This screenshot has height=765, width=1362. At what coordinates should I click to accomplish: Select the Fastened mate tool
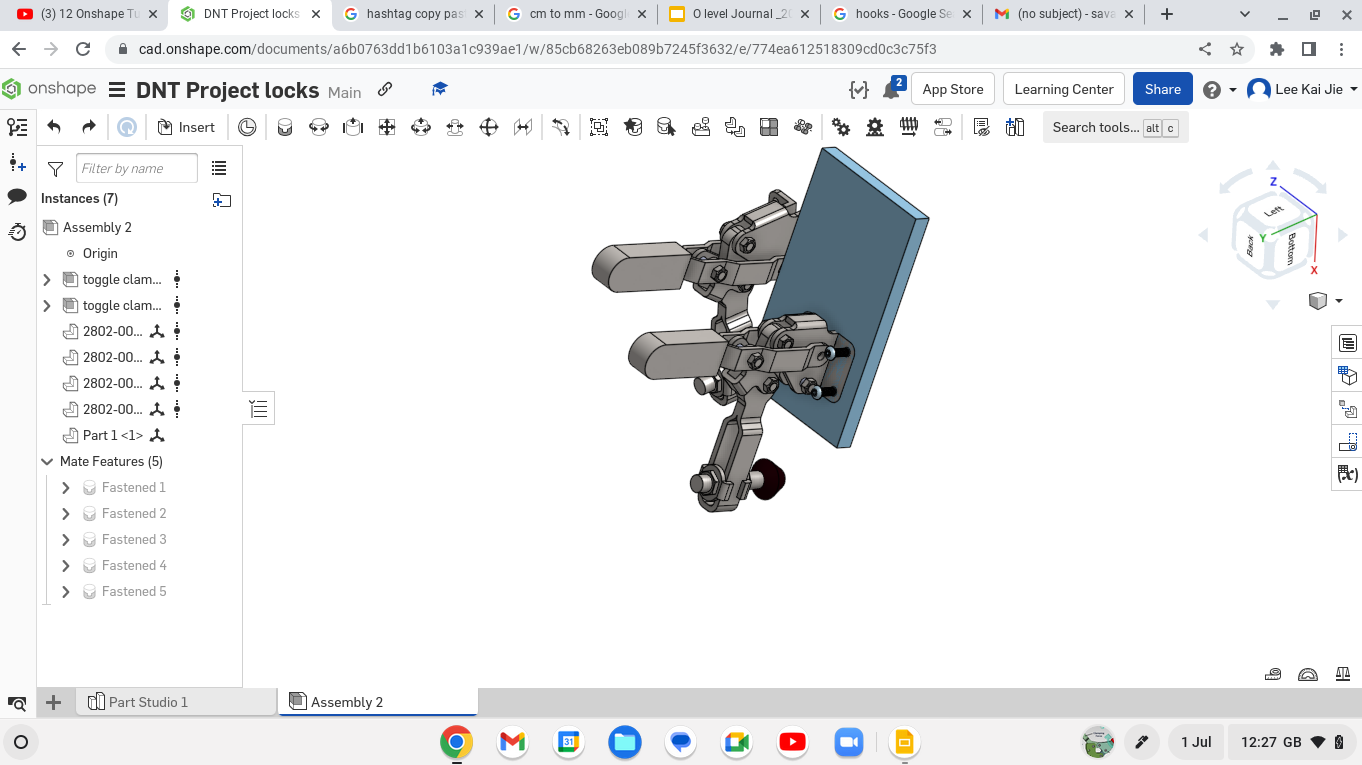(285, 127)
